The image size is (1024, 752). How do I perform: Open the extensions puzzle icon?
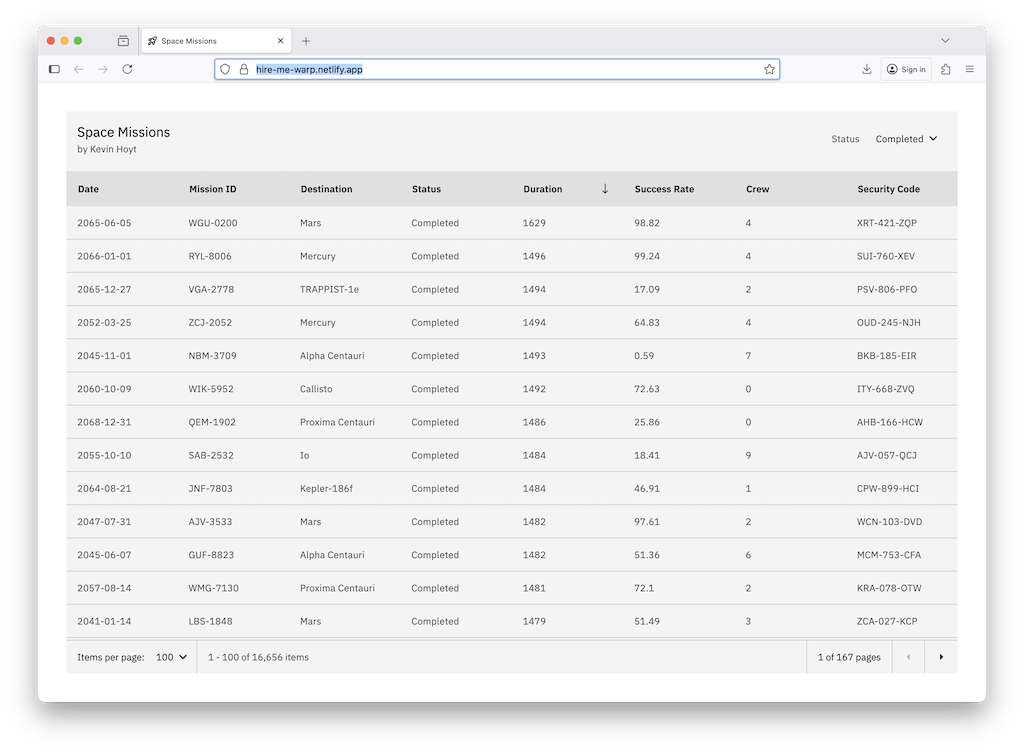pyautogui.click(x=945, y=69)
